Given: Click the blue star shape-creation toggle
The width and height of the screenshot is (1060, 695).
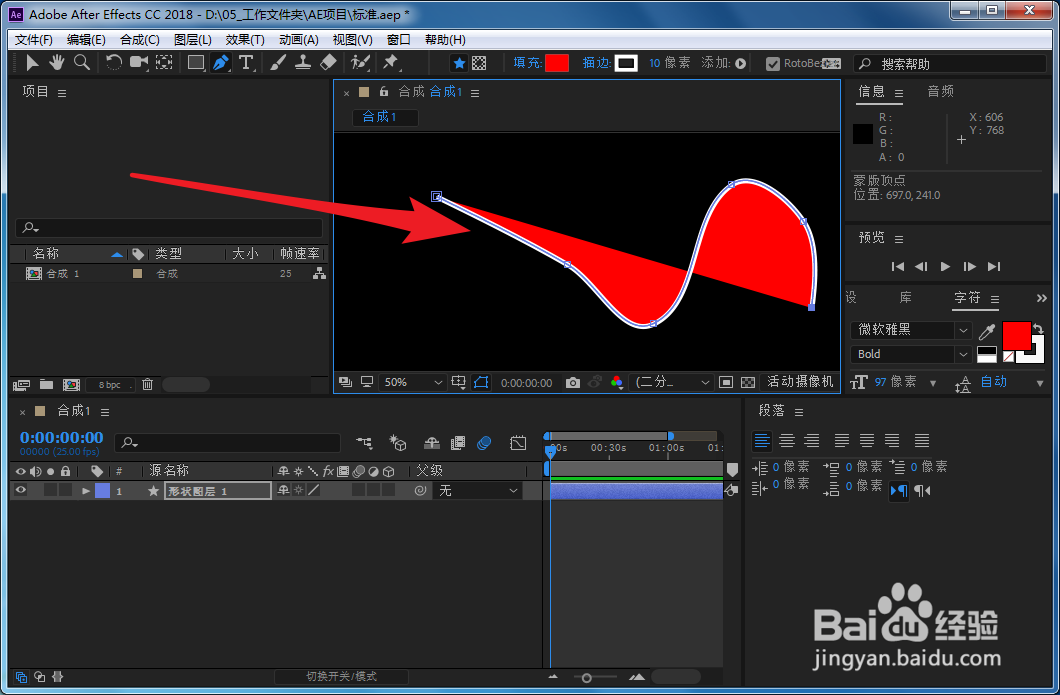Looking at the screenshot, I should 460,63.
